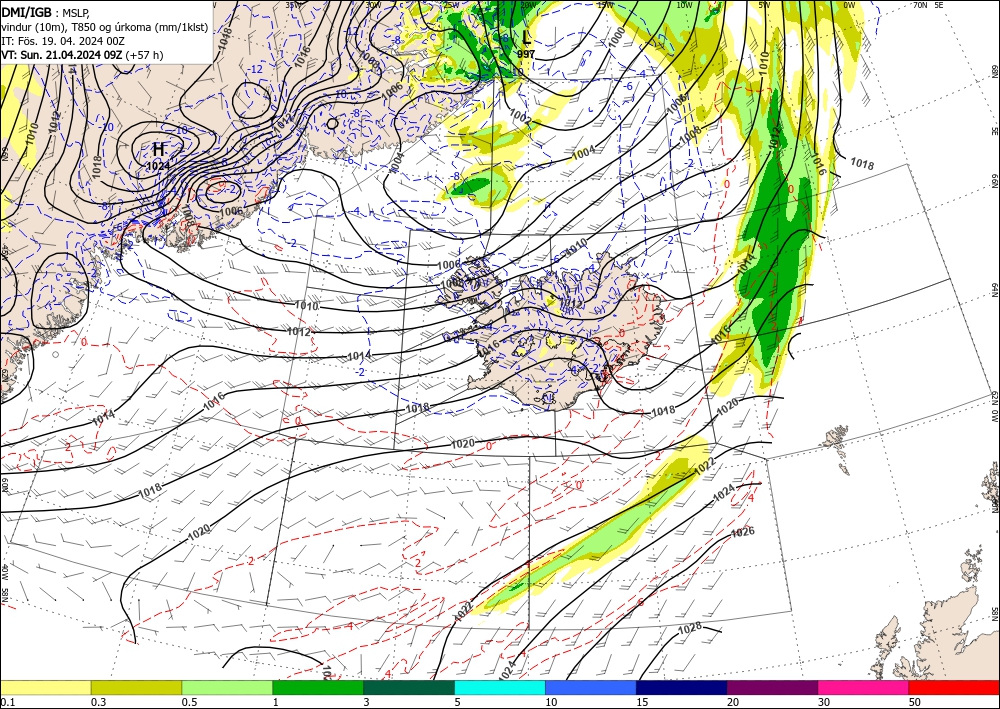This screenshot has height=709, width=1000.
Task: Click the valid time 'VT: Sun. 21.04.2024 09Z' line
Action: pyautogui.click(x=82, y=55)
